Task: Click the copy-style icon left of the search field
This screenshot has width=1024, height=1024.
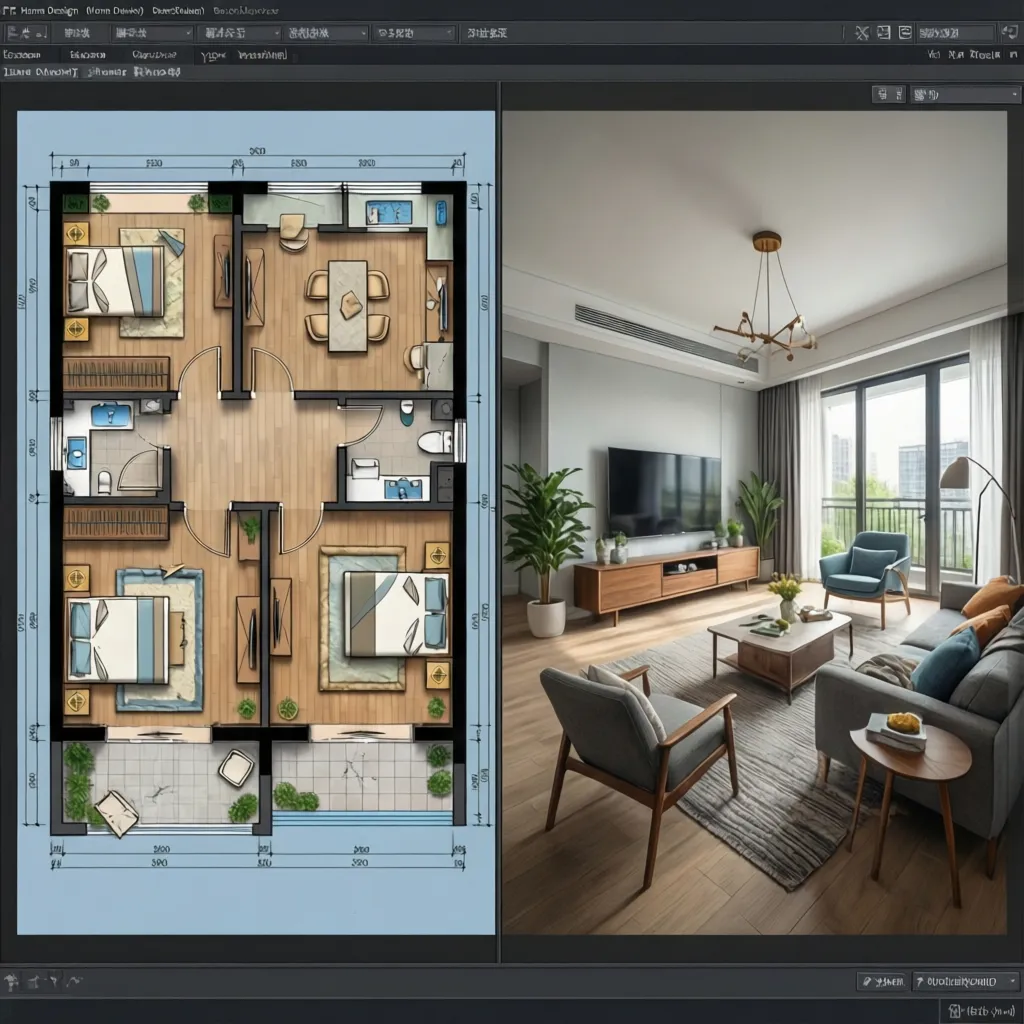Action: click(906, 32)
